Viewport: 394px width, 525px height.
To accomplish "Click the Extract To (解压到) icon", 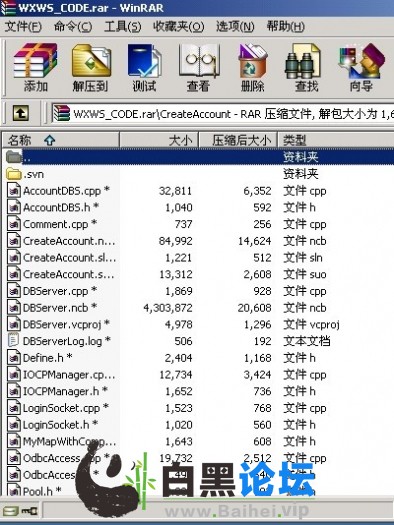I will pyautogui.click(x=91, y=68).
